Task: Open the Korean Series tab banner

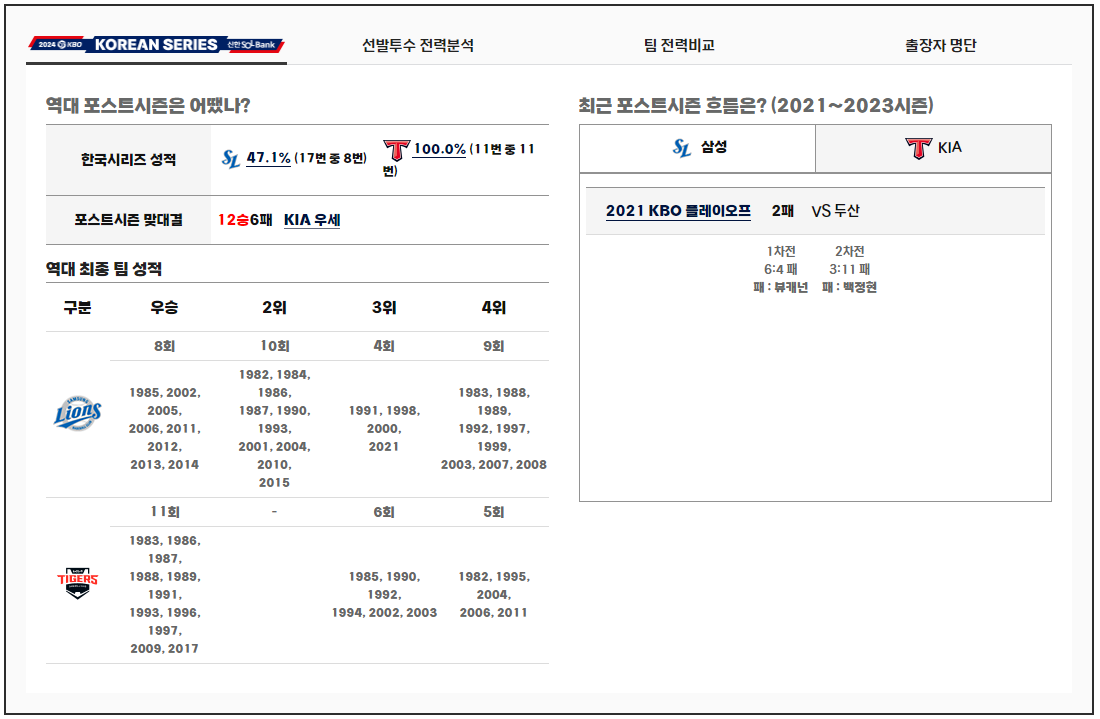Action: tap(156, 44)
